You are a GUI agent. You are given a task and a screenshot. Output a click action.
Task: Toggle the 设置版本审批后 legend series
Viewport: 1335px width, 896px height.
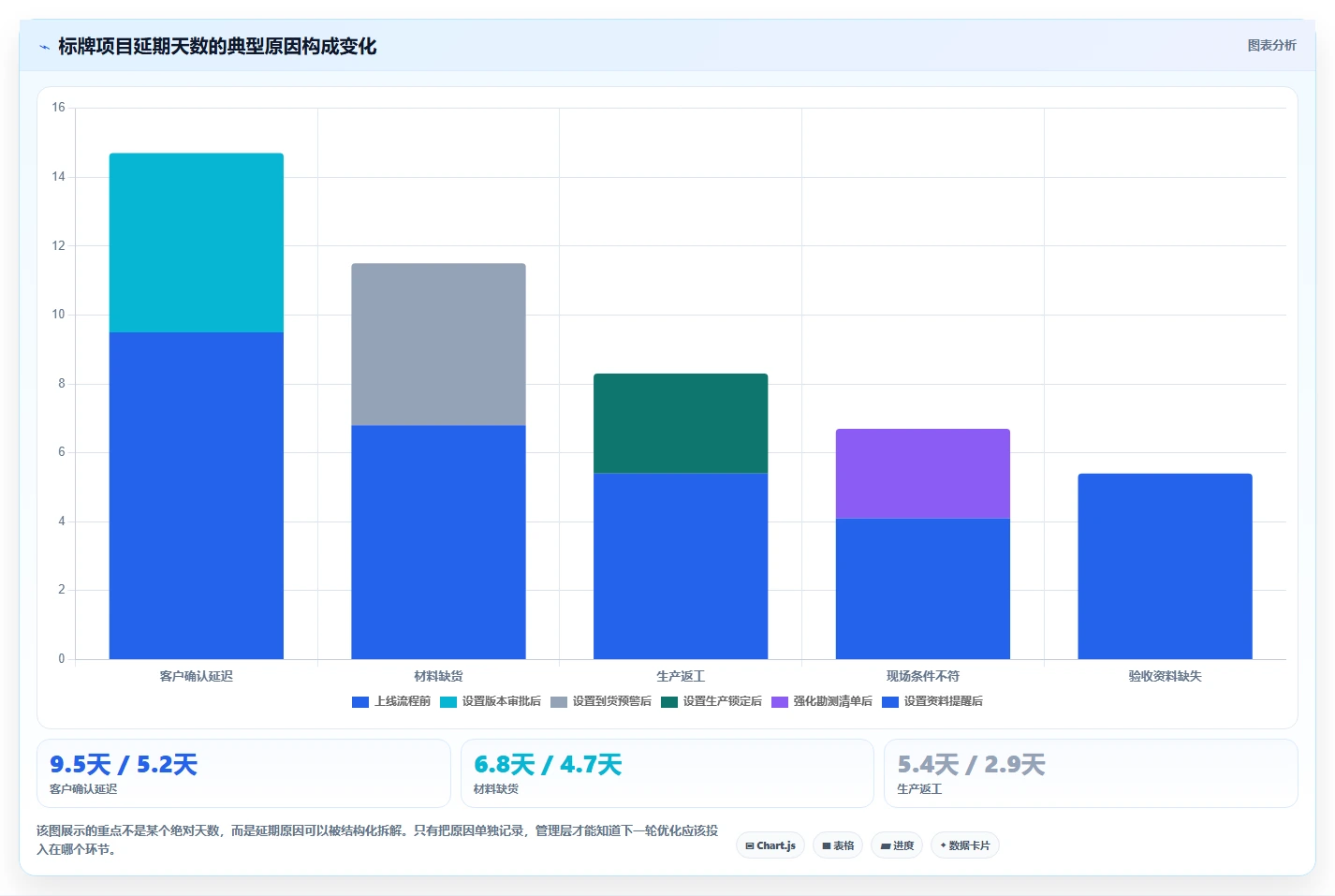(491, 701)
